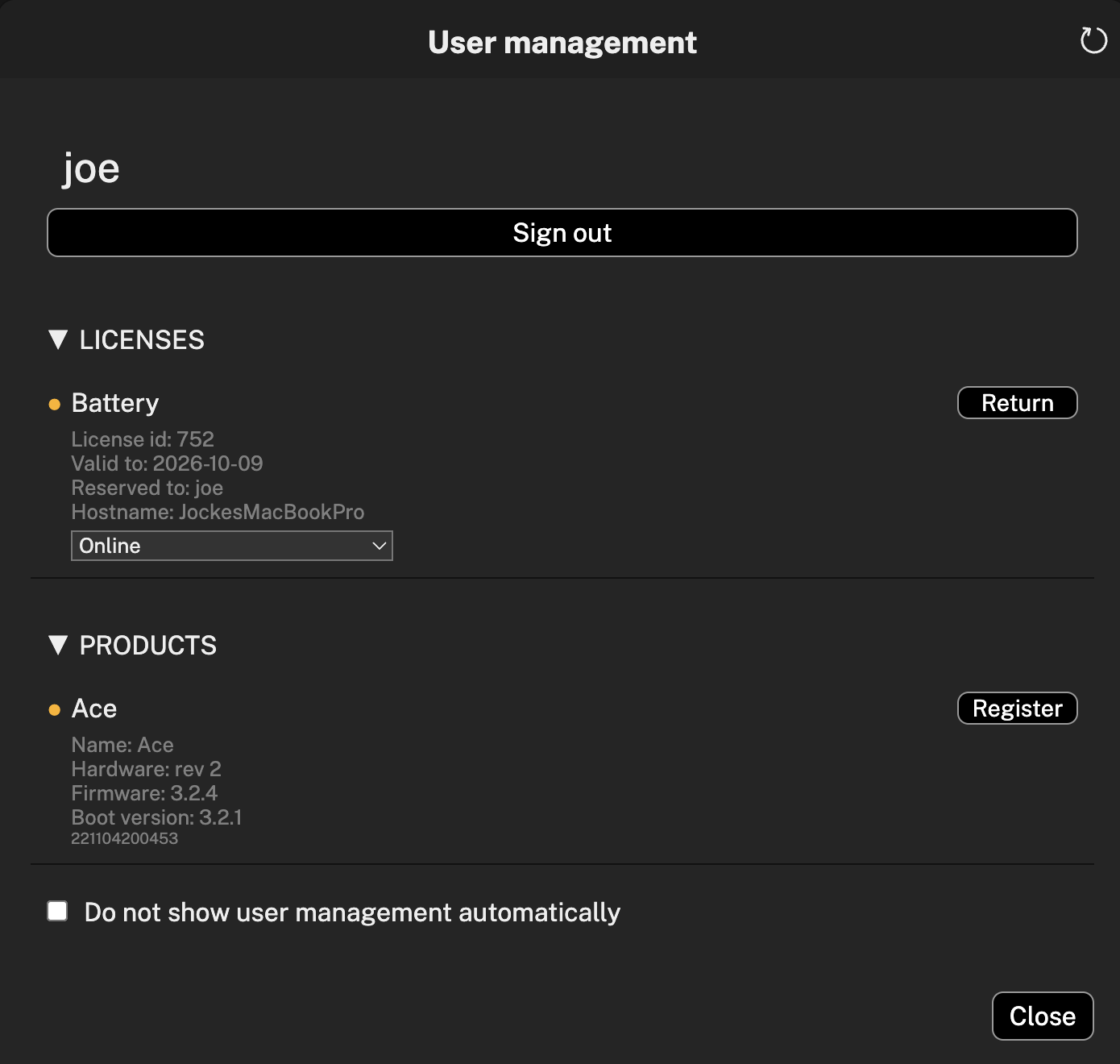Click the Boot version: 3.2.1 line

point(156,817)
